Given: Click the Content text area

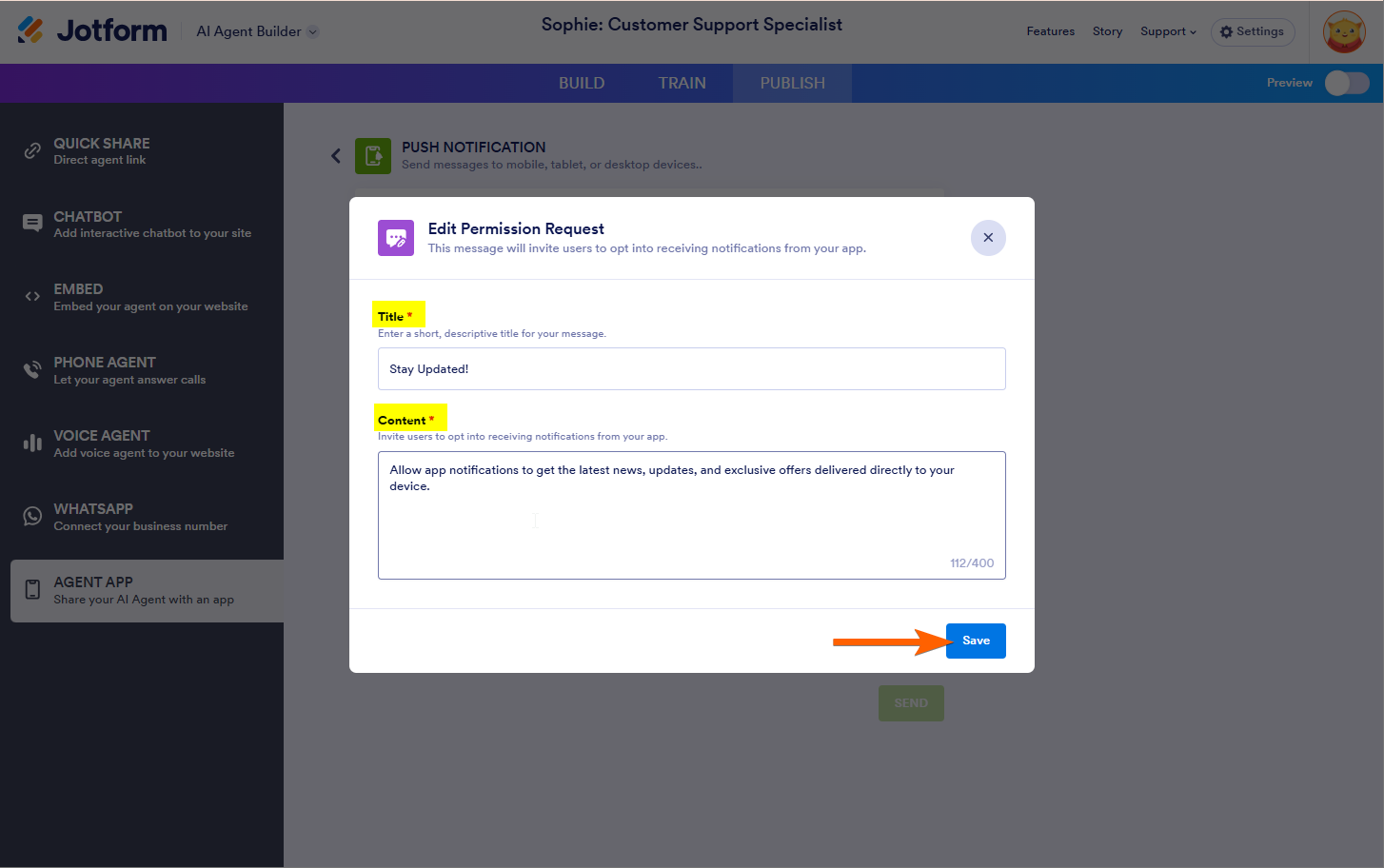Looking at the screenshot, I should [x=692, y=515].
